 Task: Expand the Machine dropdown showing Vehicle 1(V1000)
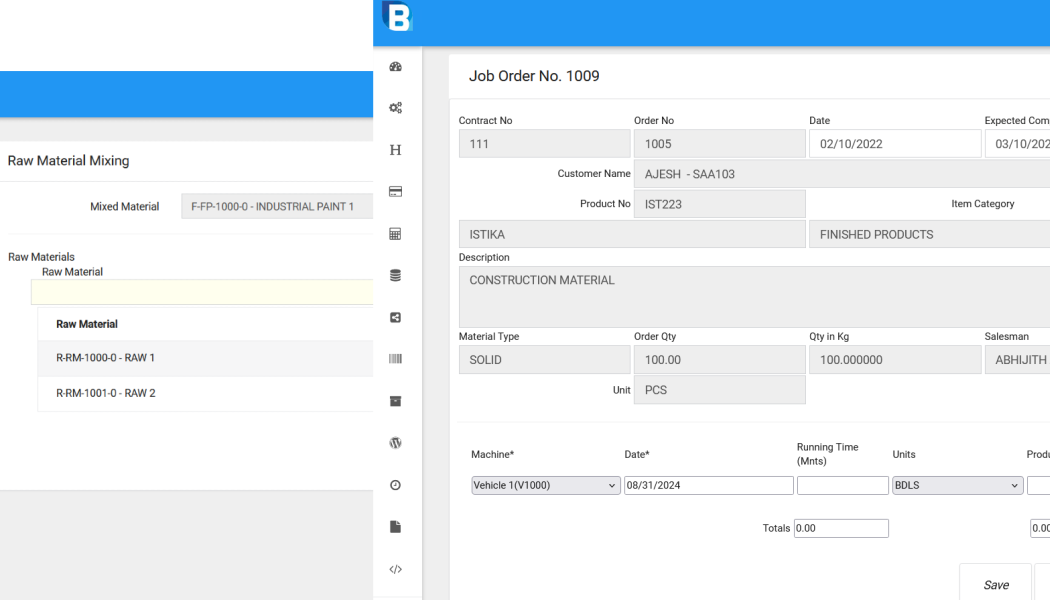545,486
